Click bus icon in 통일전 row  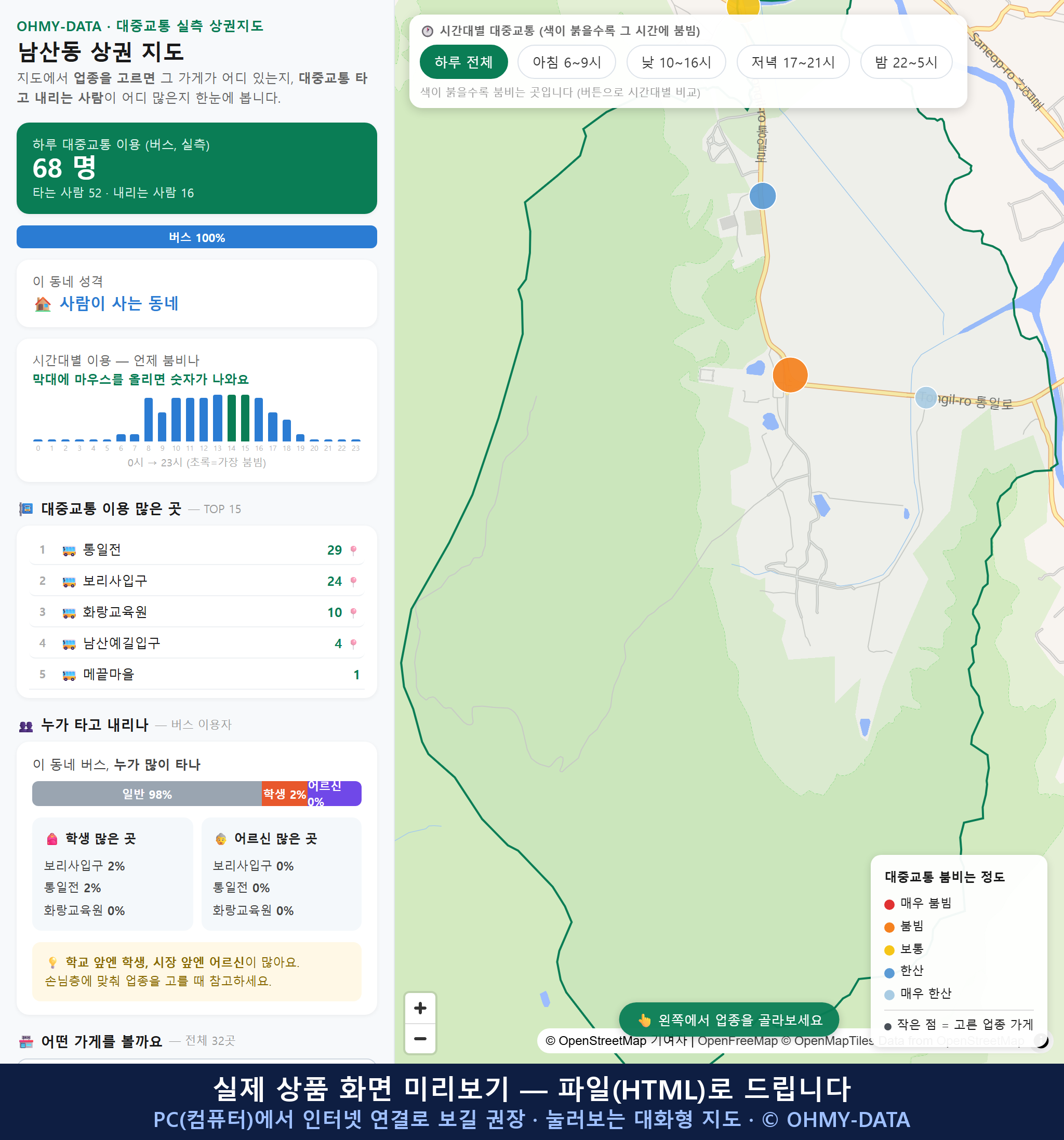click(x=69, y=551)
